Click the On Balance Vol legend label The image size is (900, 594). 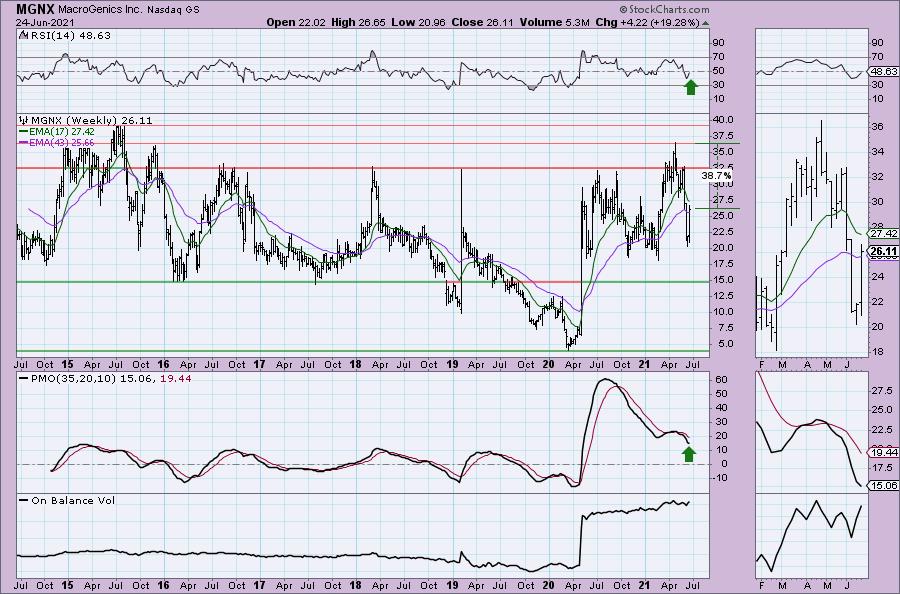click(x=73, y=500)
